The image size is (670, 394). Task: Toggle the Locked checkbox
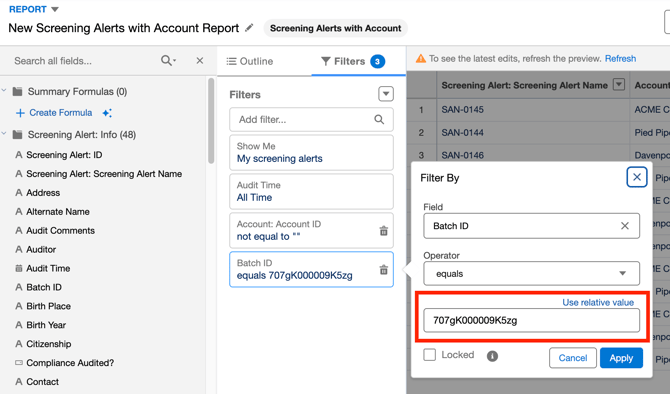pyautogui.click(x=429, y=355)
